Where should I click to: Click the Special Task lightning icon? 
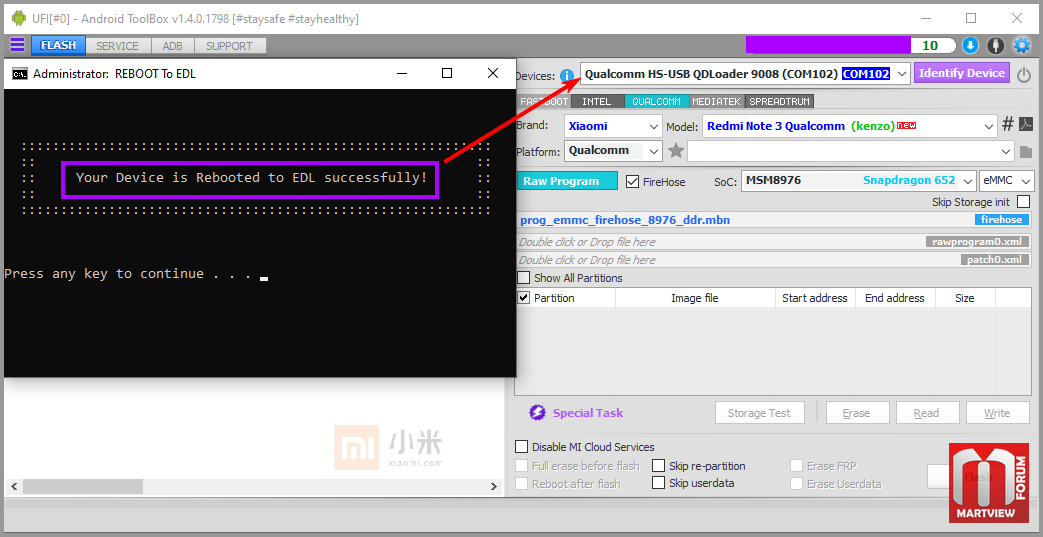click(537, 413)
